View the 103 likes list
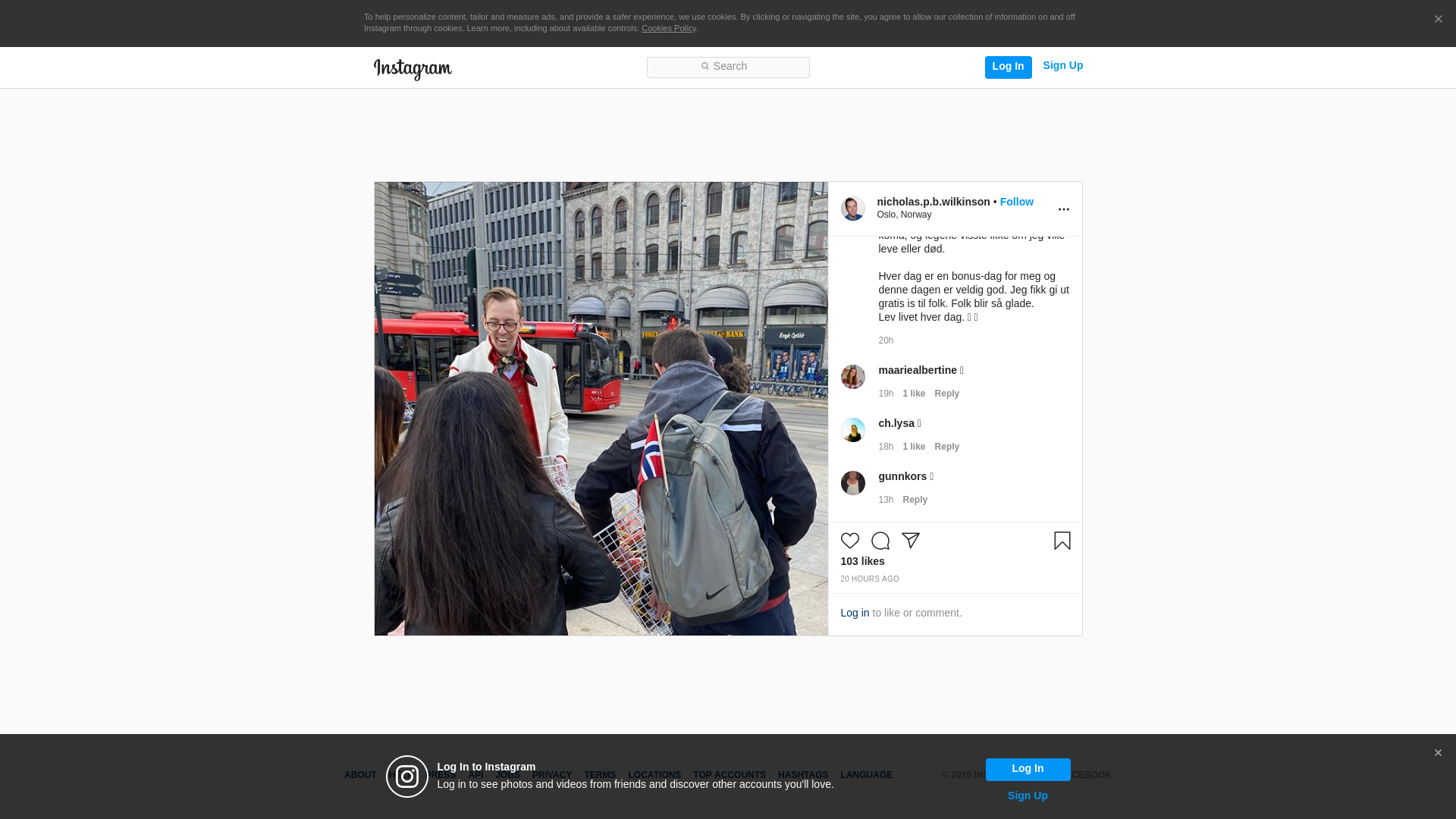Image resolution: width=1456 pixels, height=819 pixels. [x=862, y=561]
